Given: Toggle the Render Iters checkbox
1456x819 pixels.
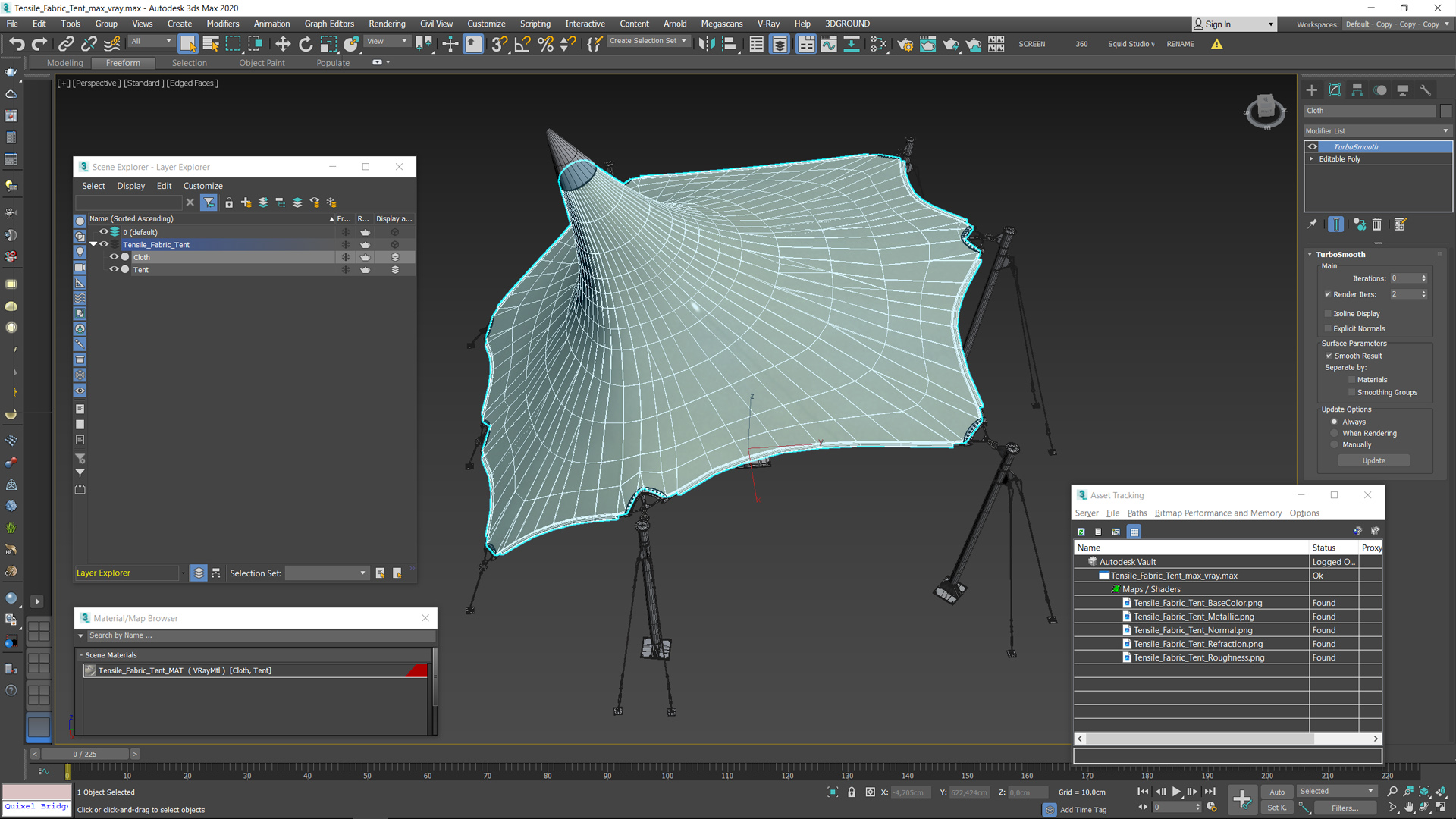Looking at the screenshot, I should click(1328, 294).
